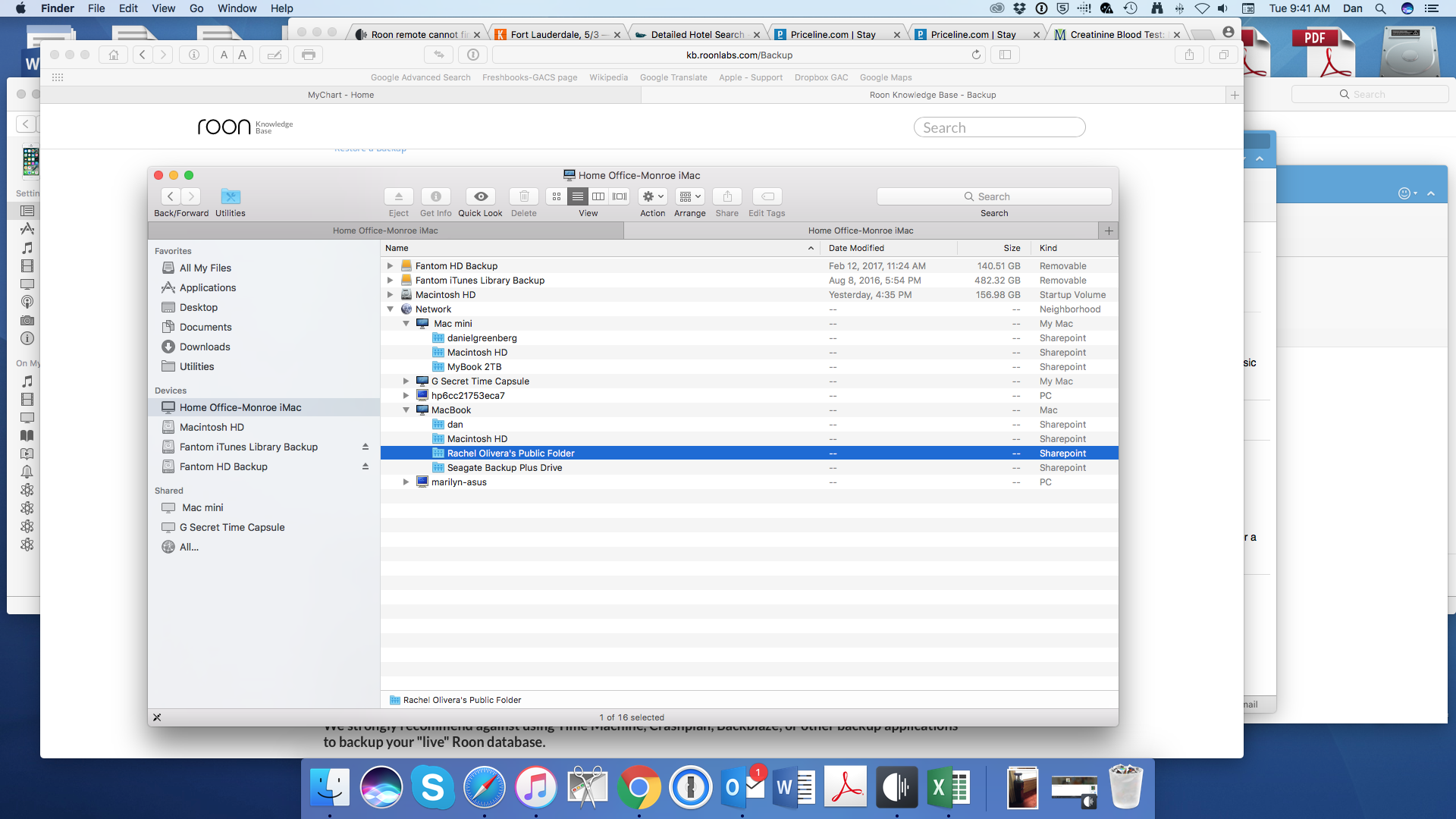Open the Window menu in menu bar
1456x819 pixels.
click(x=237, y=8)
